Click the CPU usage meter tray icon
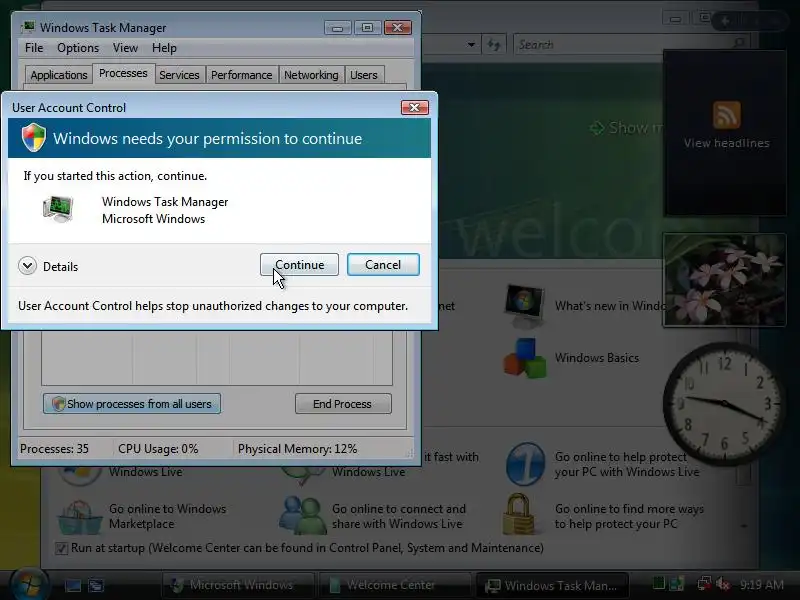Screen dimensions: 800x600 pyautogui.click(x=659, y=584)
